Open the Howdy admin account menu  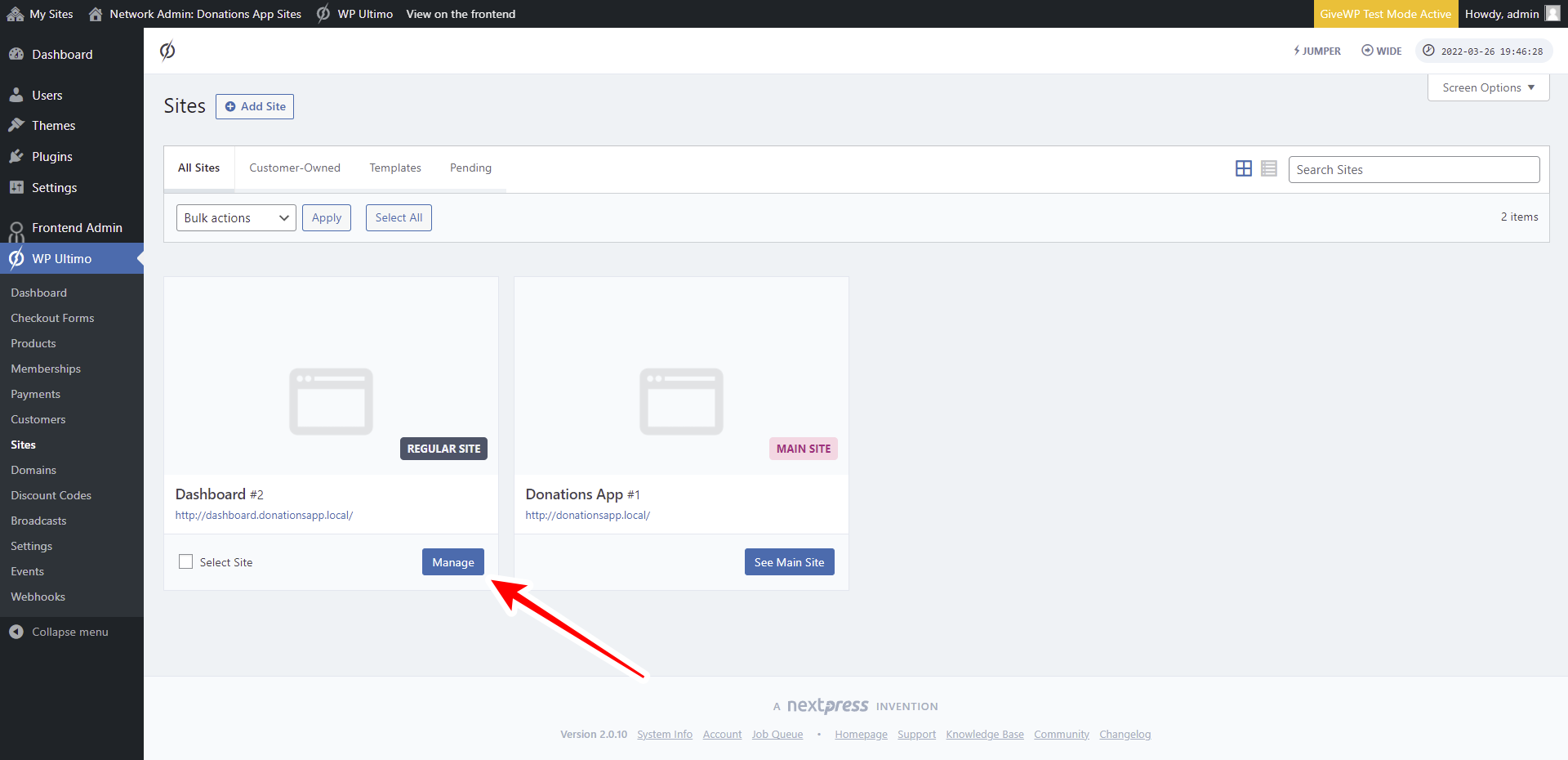(1503, 14)
